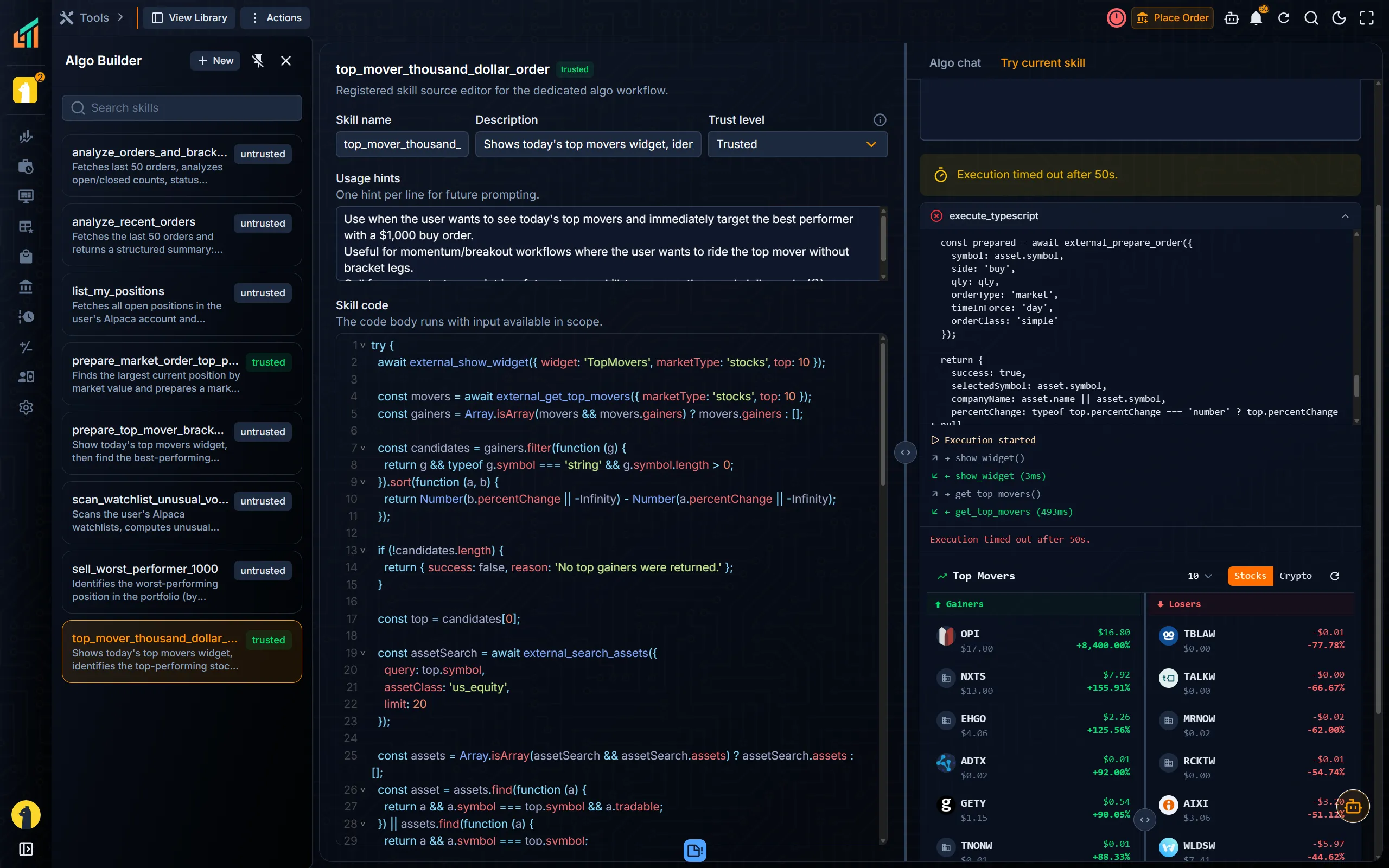
Task: Click the usage hints scrollbar
Action: pos(883,238)
